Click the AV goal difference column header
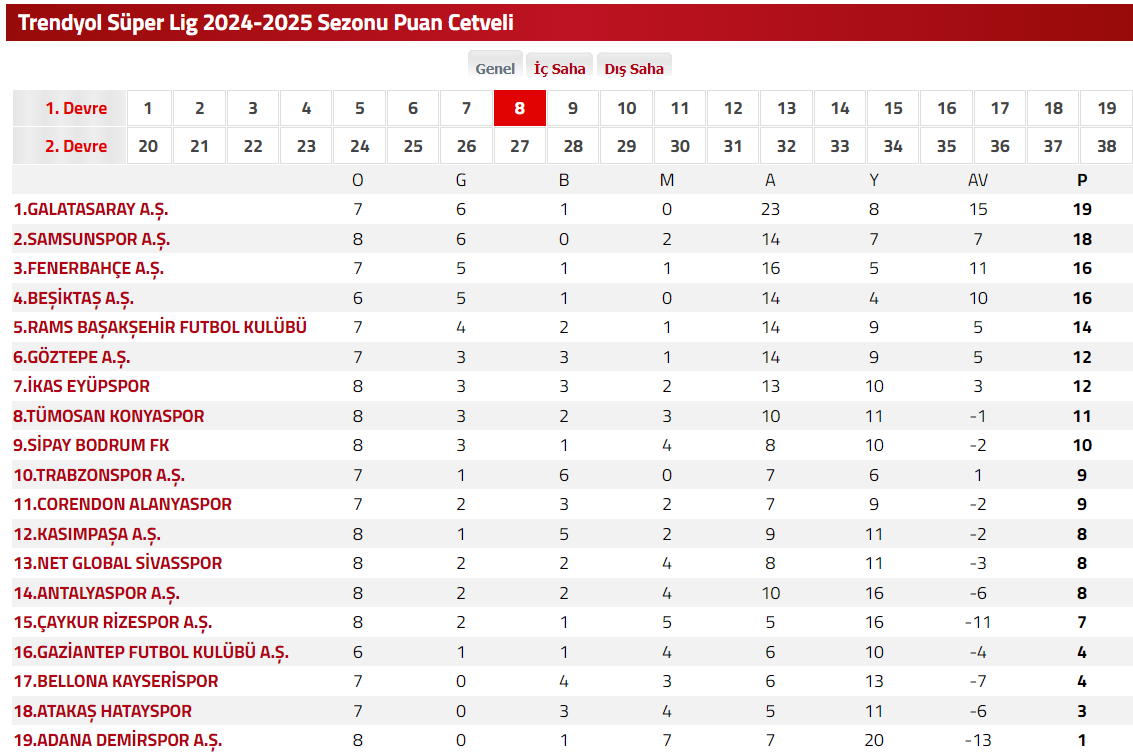This screenshot has height=755, width=1133. click(x=977, y=181)
